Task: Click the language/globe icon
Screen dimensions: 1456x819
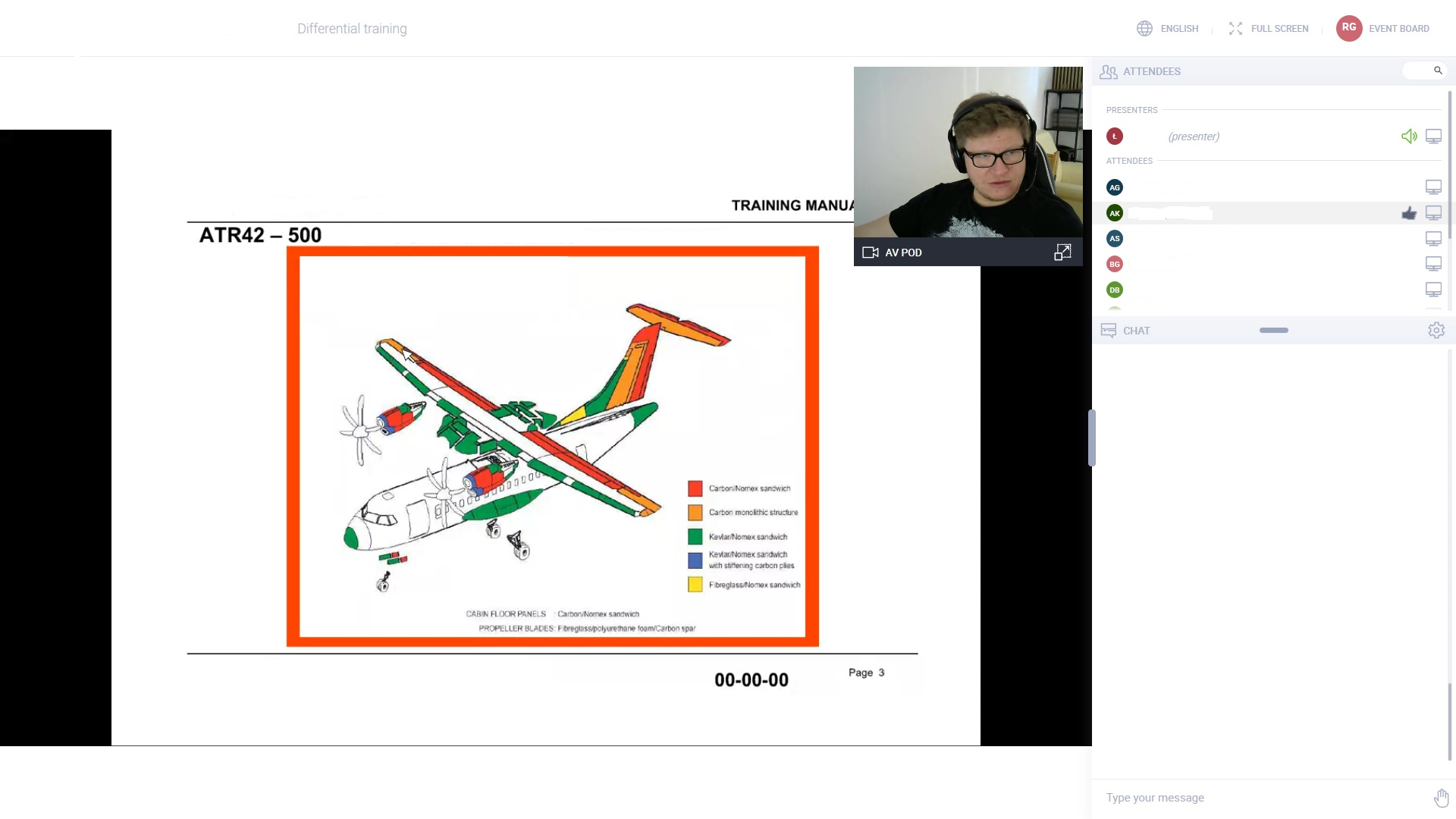Action: tap(1144, 27)
